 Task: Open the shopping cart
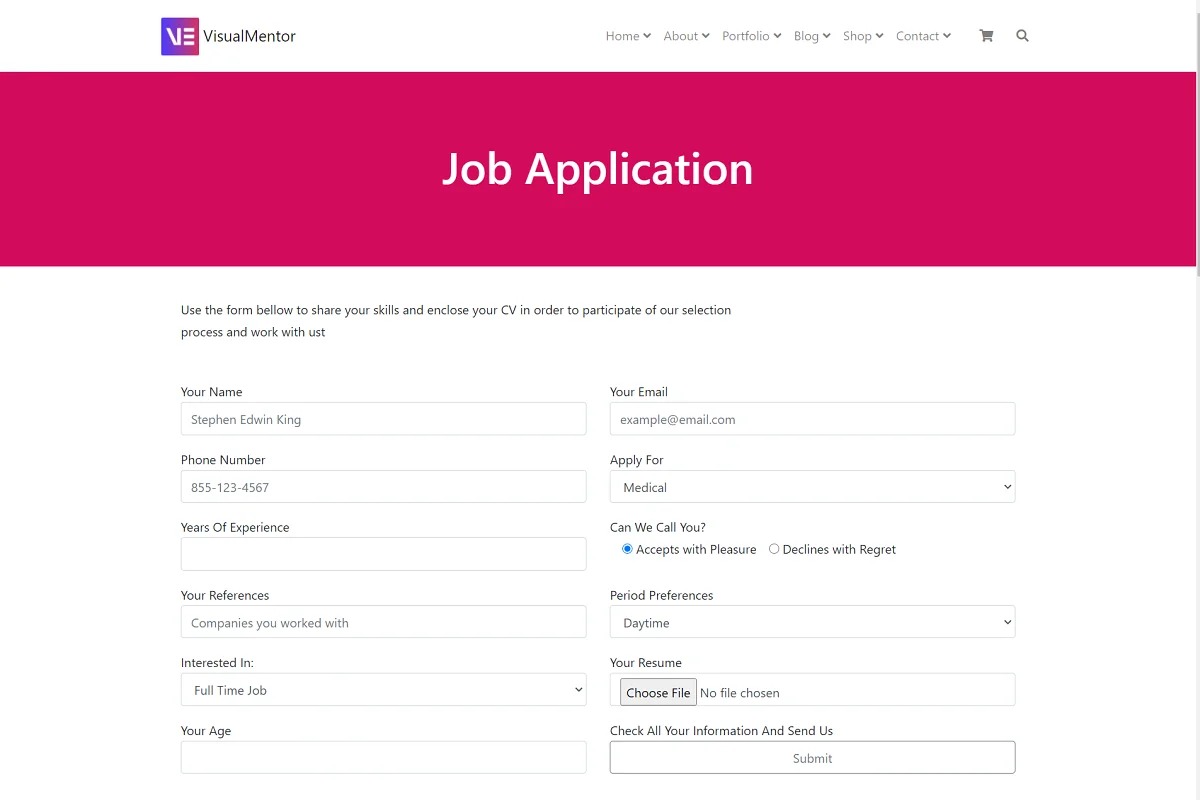(986, 36)
